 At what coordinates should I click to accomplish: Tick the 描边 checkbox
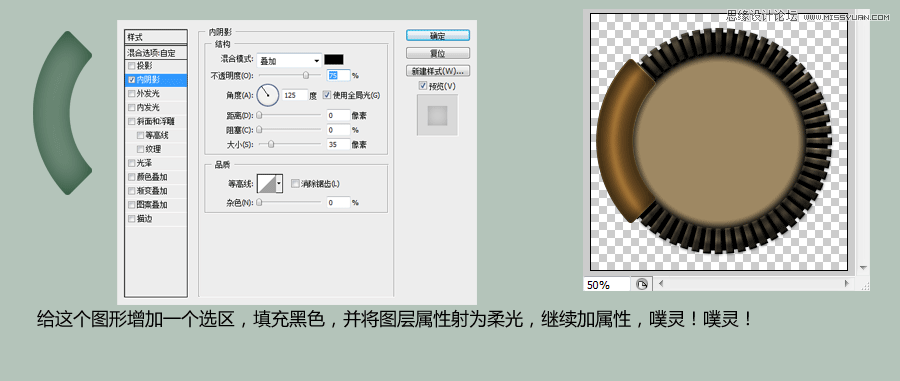(x=132, y=219)
